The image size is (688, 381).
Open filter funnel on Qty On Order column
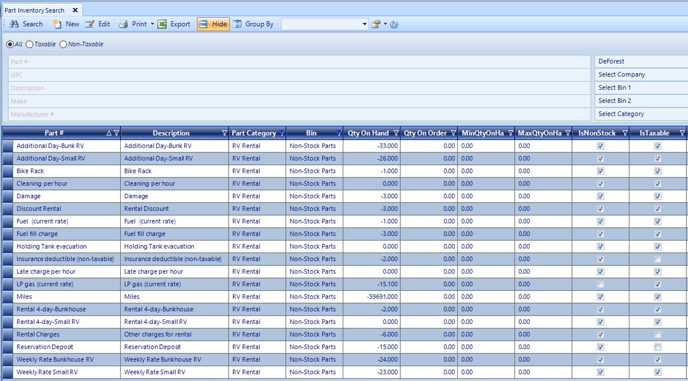(x=453, y=133)
